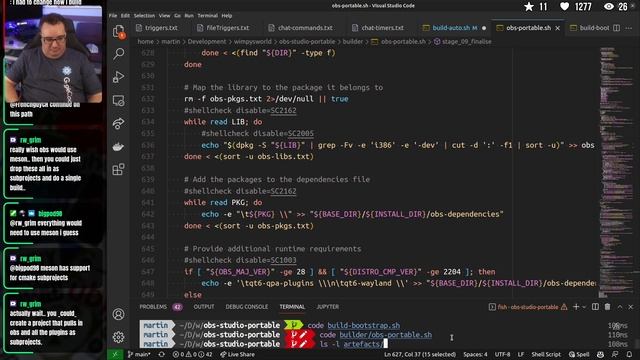
Task: Open the Explorer view in activity bar
Action: [x=118, y=31]
